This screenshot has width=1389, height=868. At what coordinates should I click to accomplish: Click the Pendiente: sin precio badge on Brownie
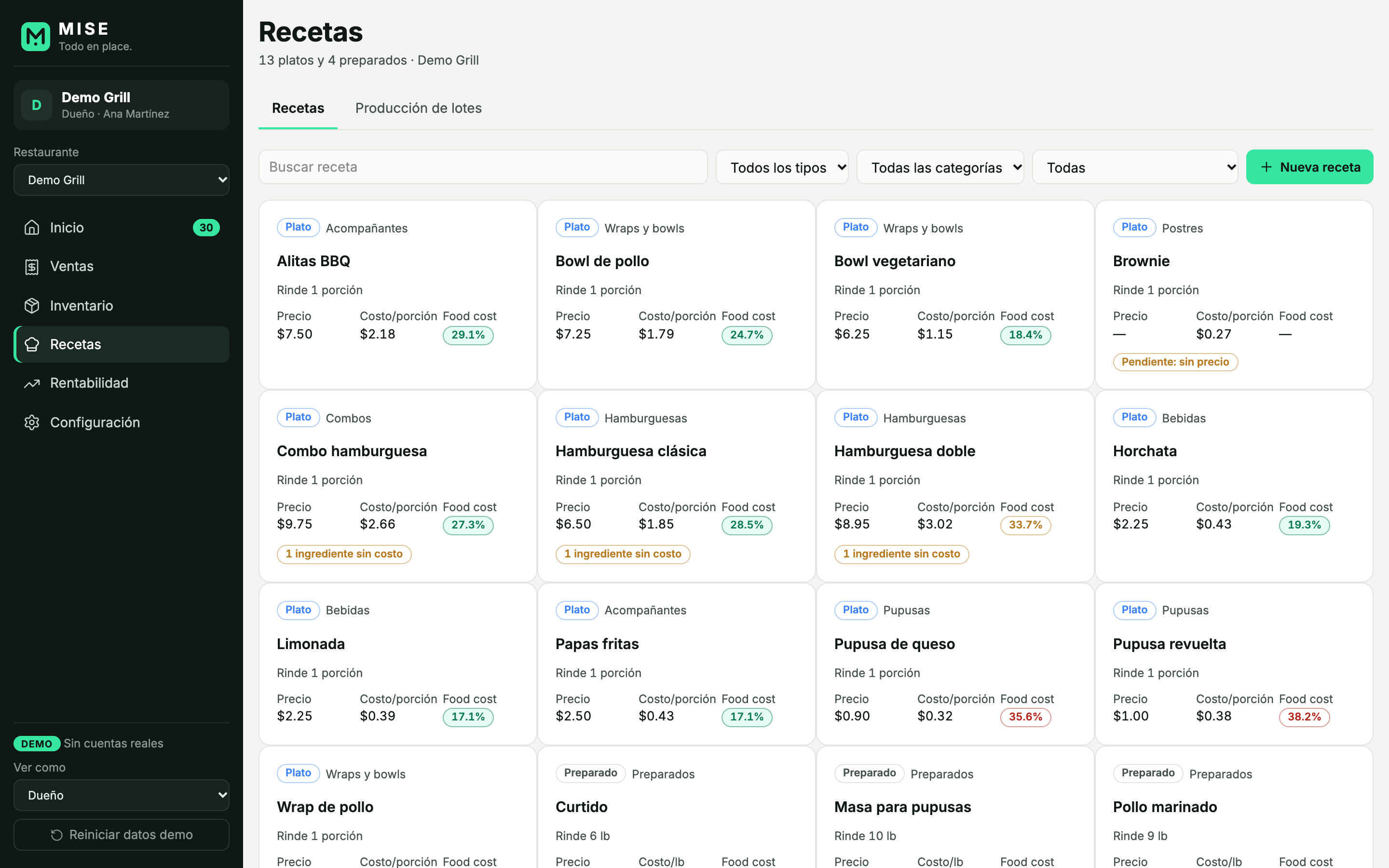1175,362
